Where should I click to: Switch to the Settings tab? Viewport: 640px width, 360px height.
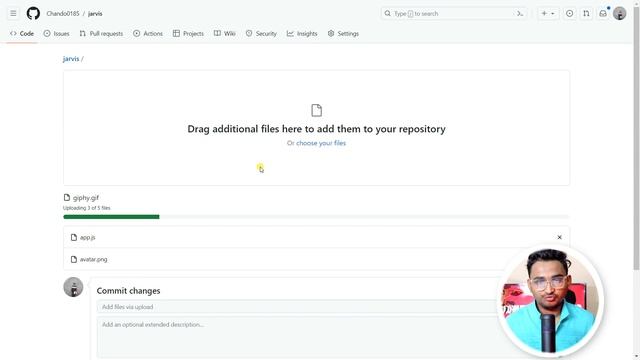coord(343,33)
